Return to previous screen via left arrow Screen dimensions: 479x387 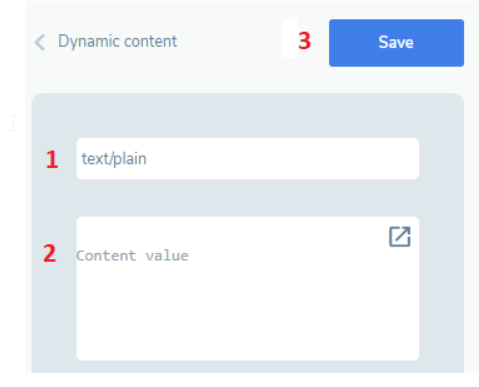[x=40, y=42]
